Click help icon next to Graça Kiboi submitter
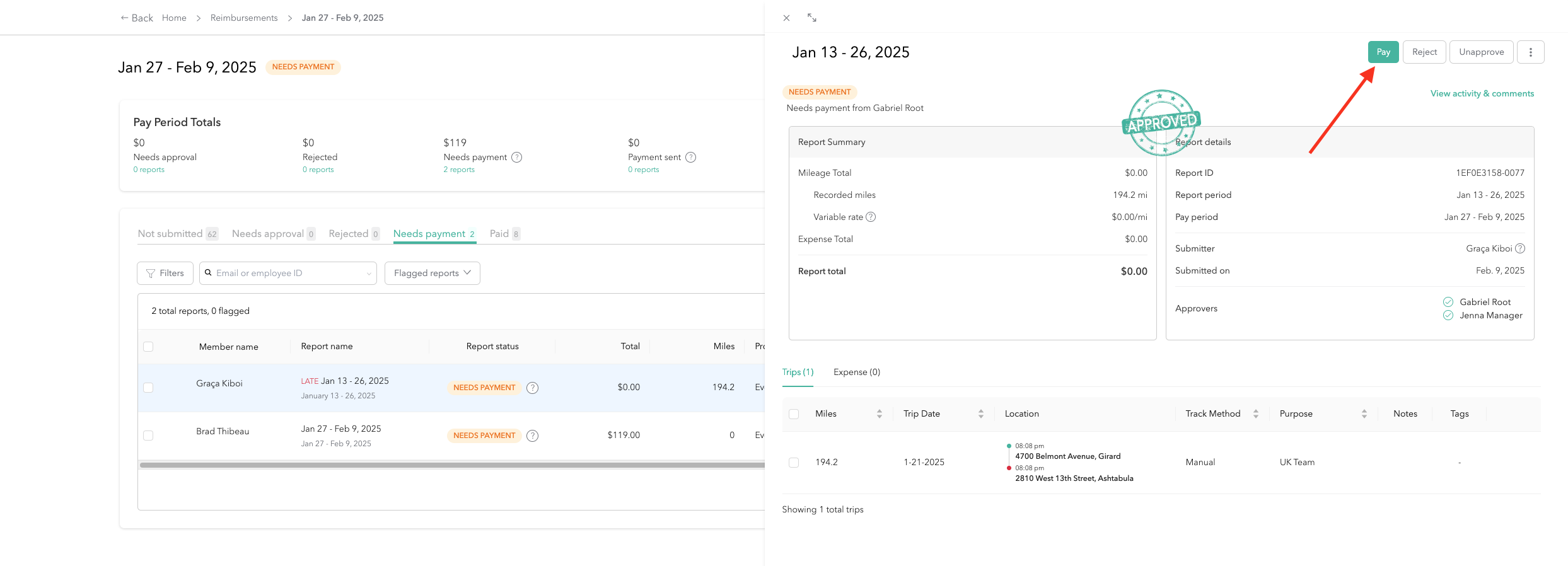Screen dimensions: 1568x566 1519,248
